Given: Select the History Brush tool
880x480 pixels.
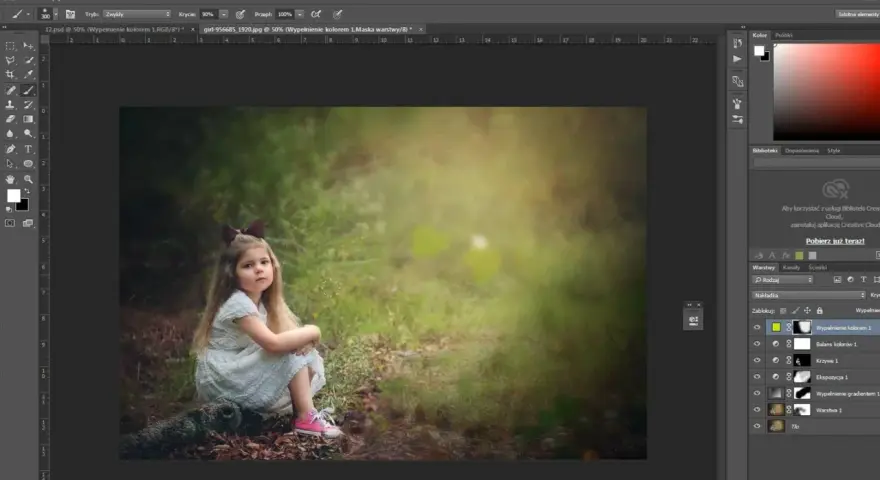Looking at the screenshot, I should (28, 104).
